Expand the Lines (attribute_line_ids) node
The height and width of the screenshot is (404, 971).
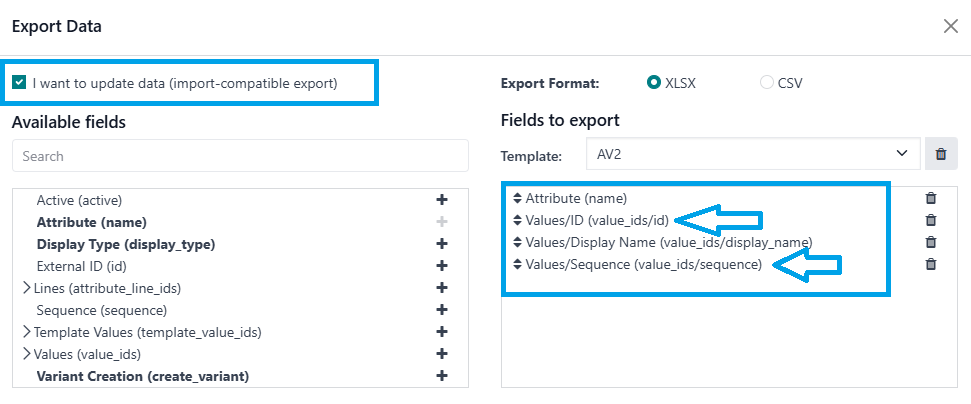point(26,288)
